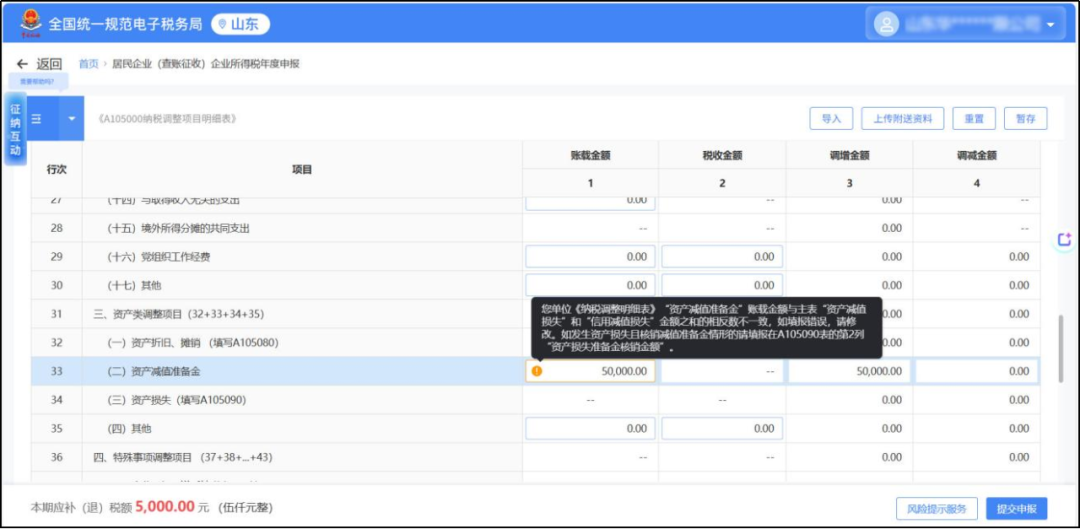
Task: Open the 征纳互动 side panel
Action: point(15,130)
